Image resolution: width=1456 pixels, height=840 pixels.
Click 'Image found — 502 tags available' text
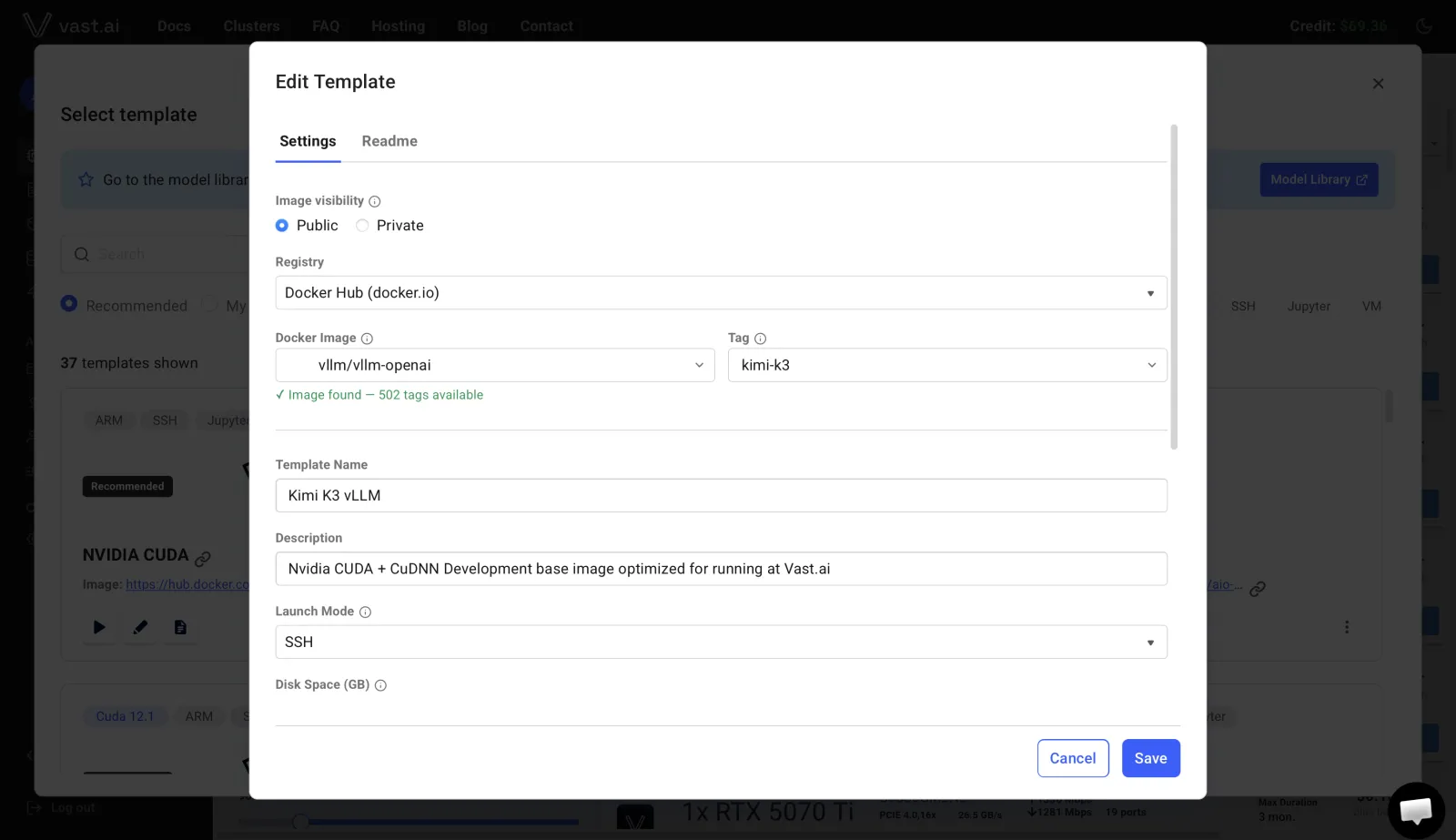(x=379, y=395)
